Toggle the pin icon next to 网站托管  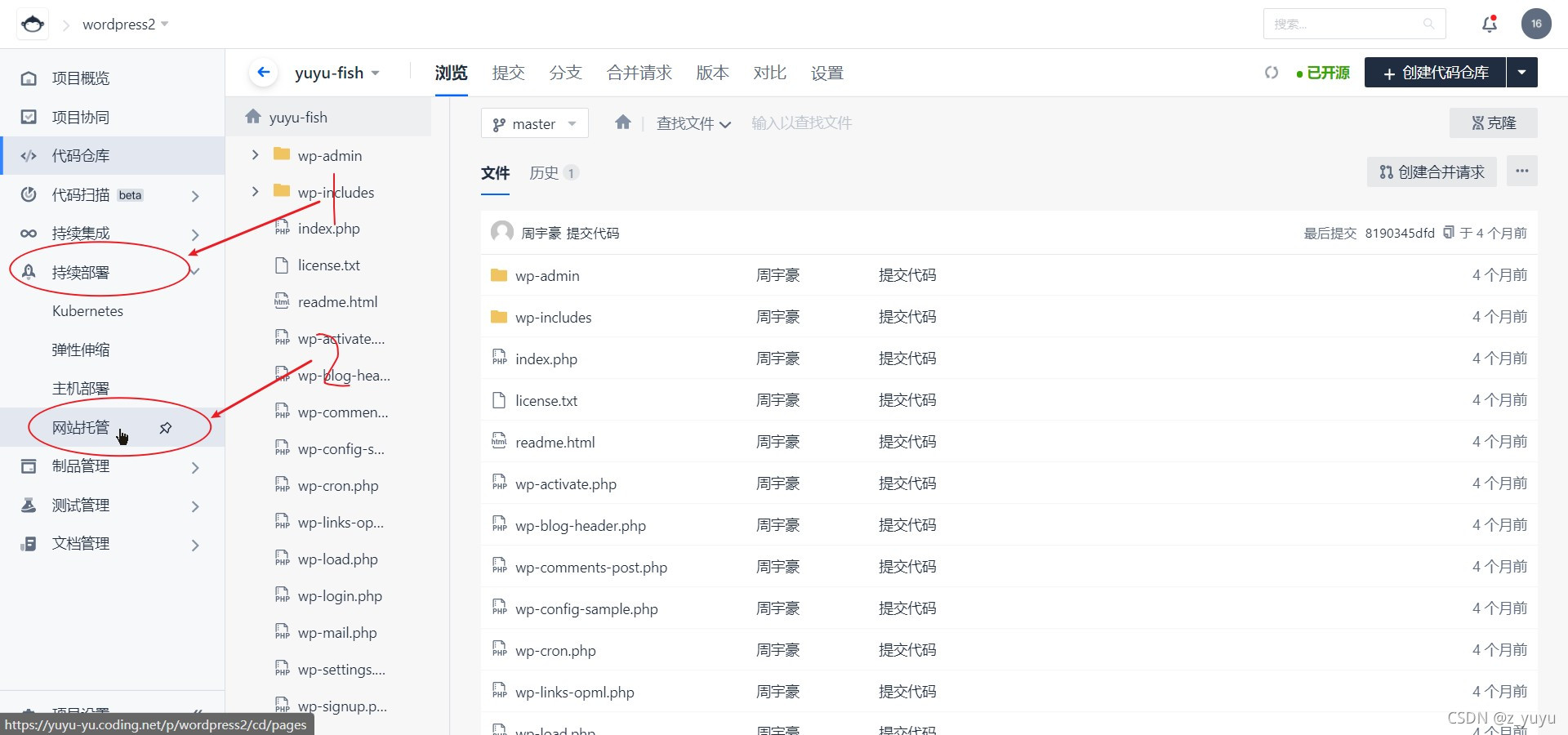click(166, 427)
